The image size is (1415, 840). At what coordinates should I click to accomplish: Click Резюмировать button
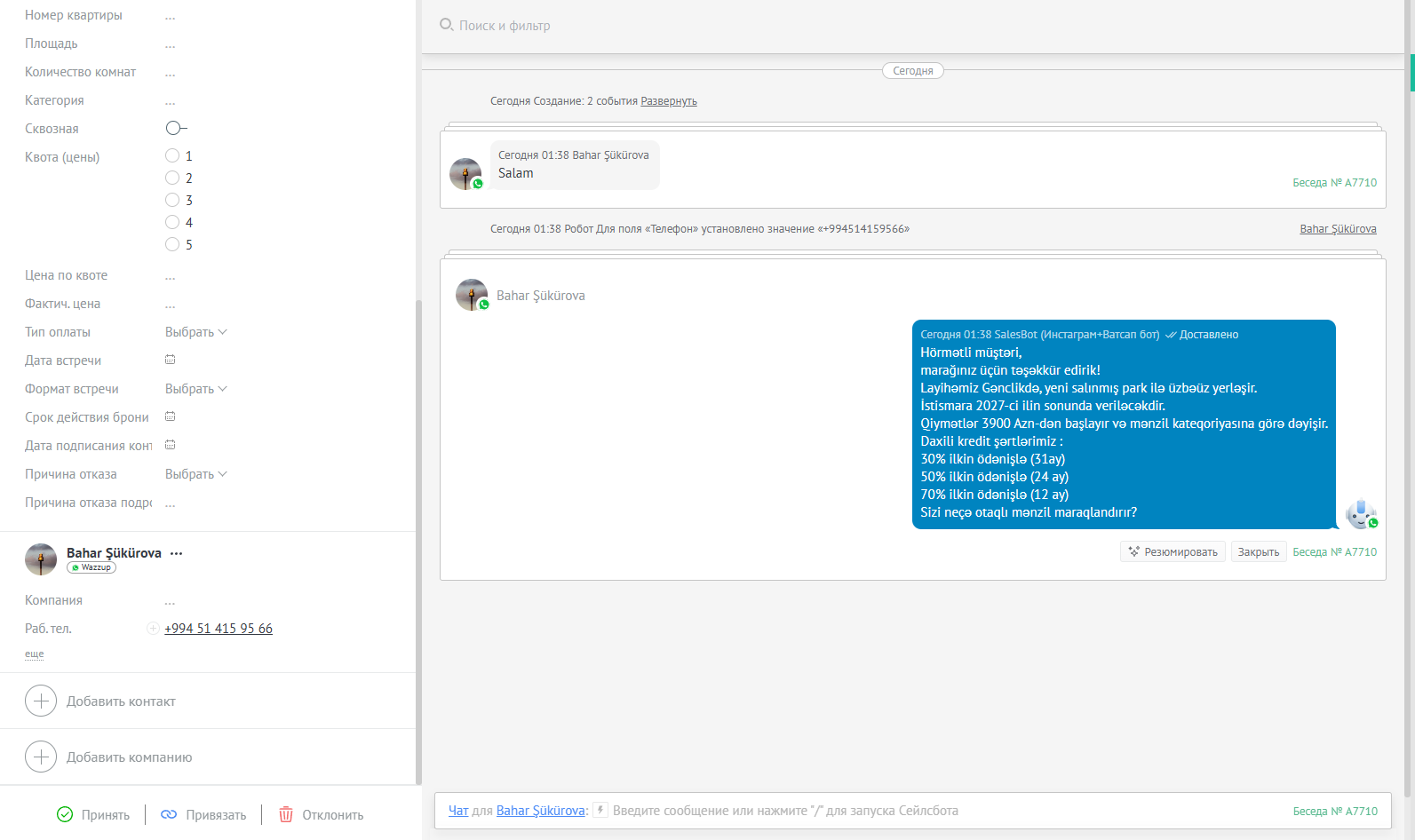(1173, 551)
